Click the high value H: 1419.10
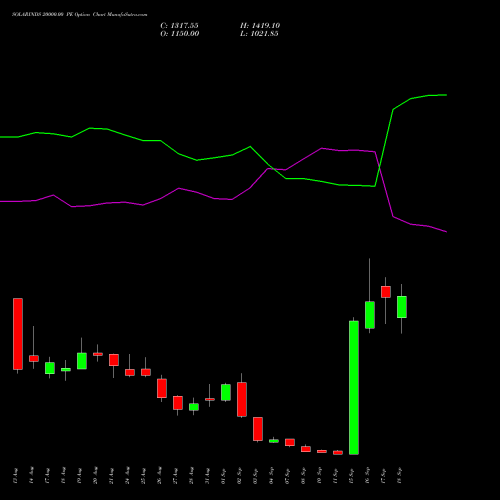Screen dimensions: 500x500 click(x=260, y=26)
